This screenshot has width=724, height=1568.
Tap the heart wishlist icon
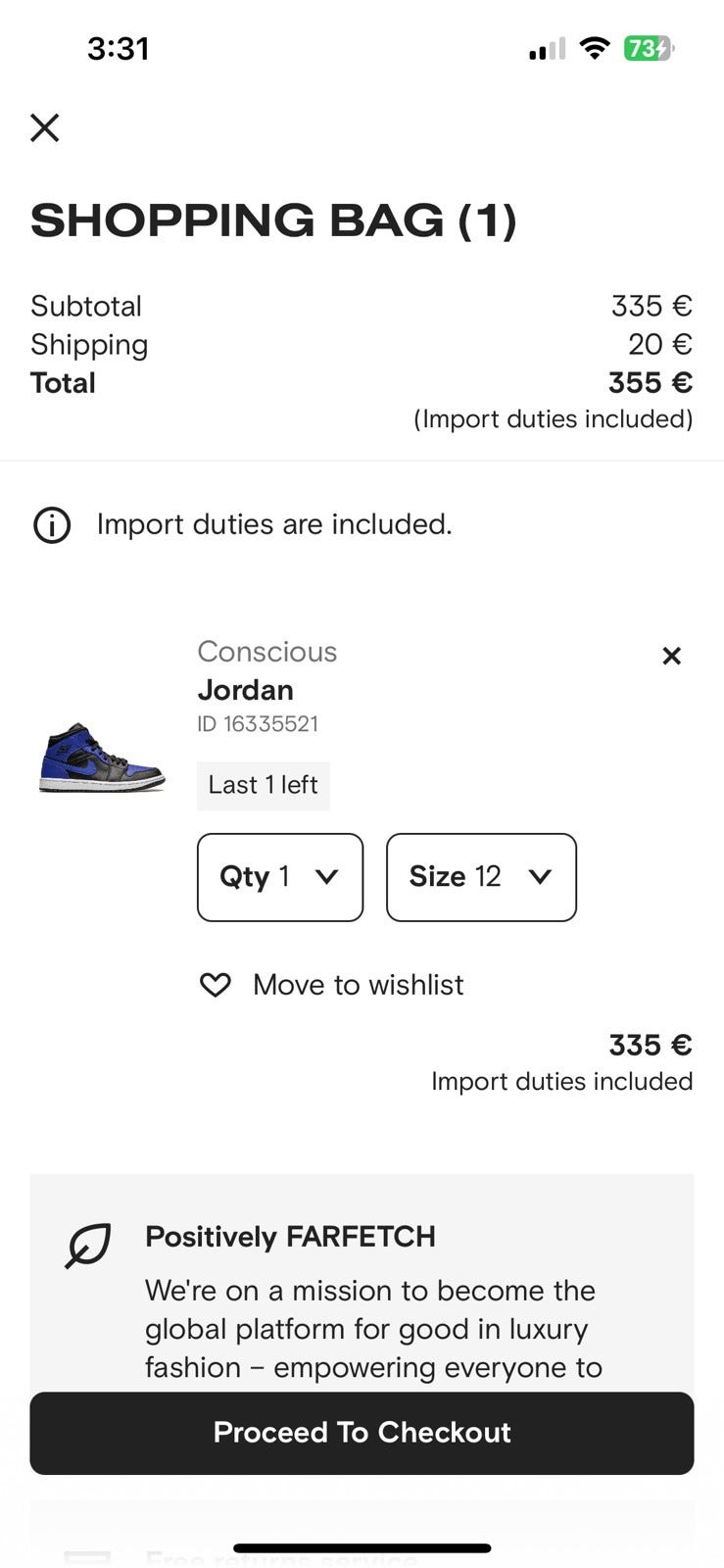(216, 985)
